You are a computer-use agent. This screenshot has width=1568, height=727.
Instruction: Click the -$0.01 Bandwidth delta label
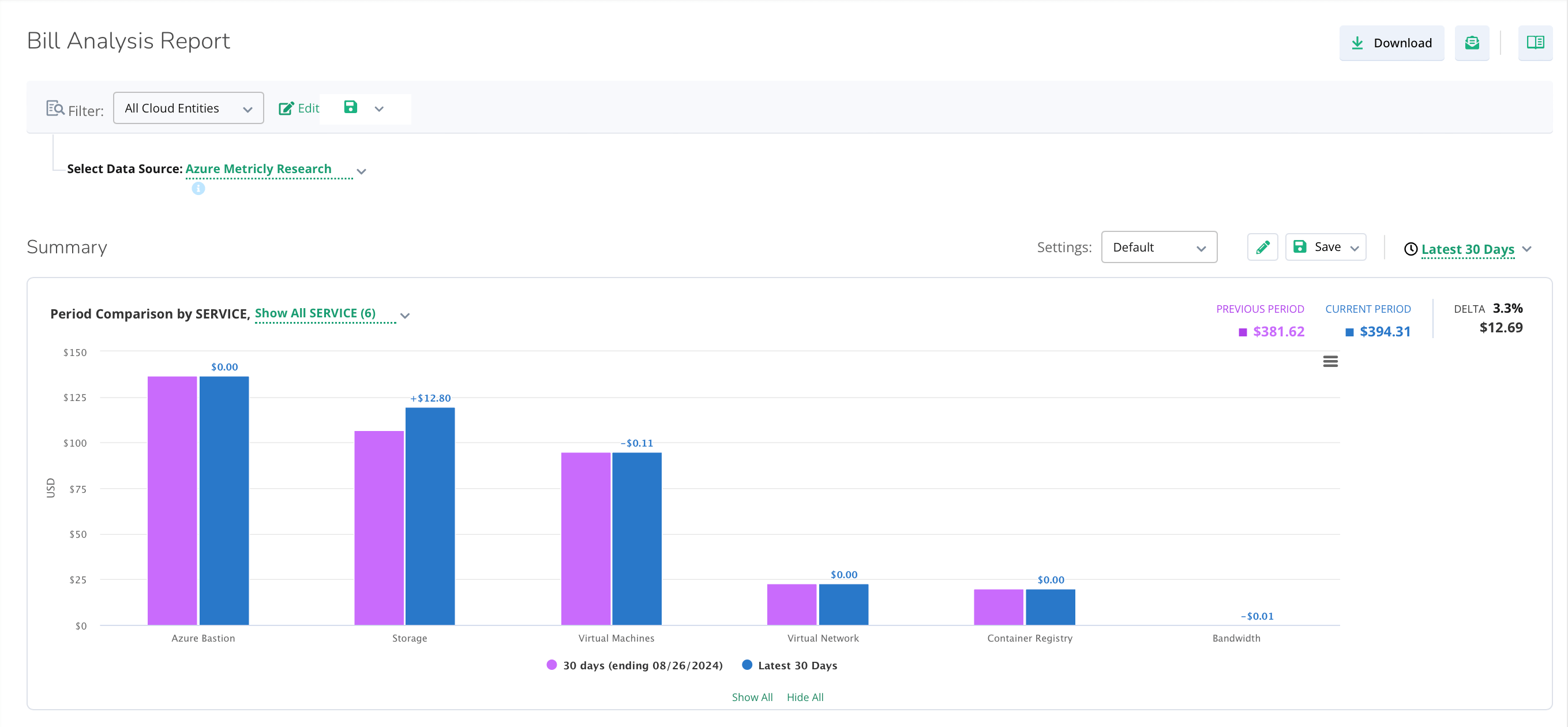pyautogui.click(x=1257, y=616)
